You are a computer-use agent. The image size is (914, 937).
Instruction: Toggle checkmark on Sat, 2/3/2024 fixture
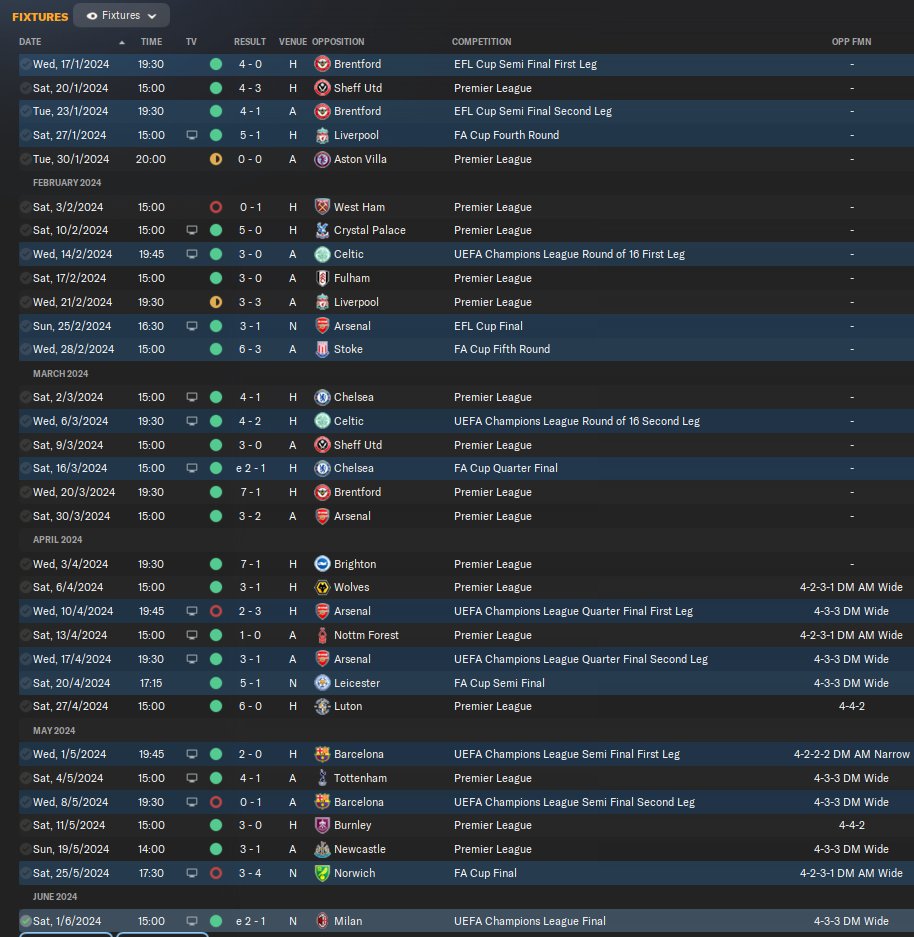(x=26, y=397)
